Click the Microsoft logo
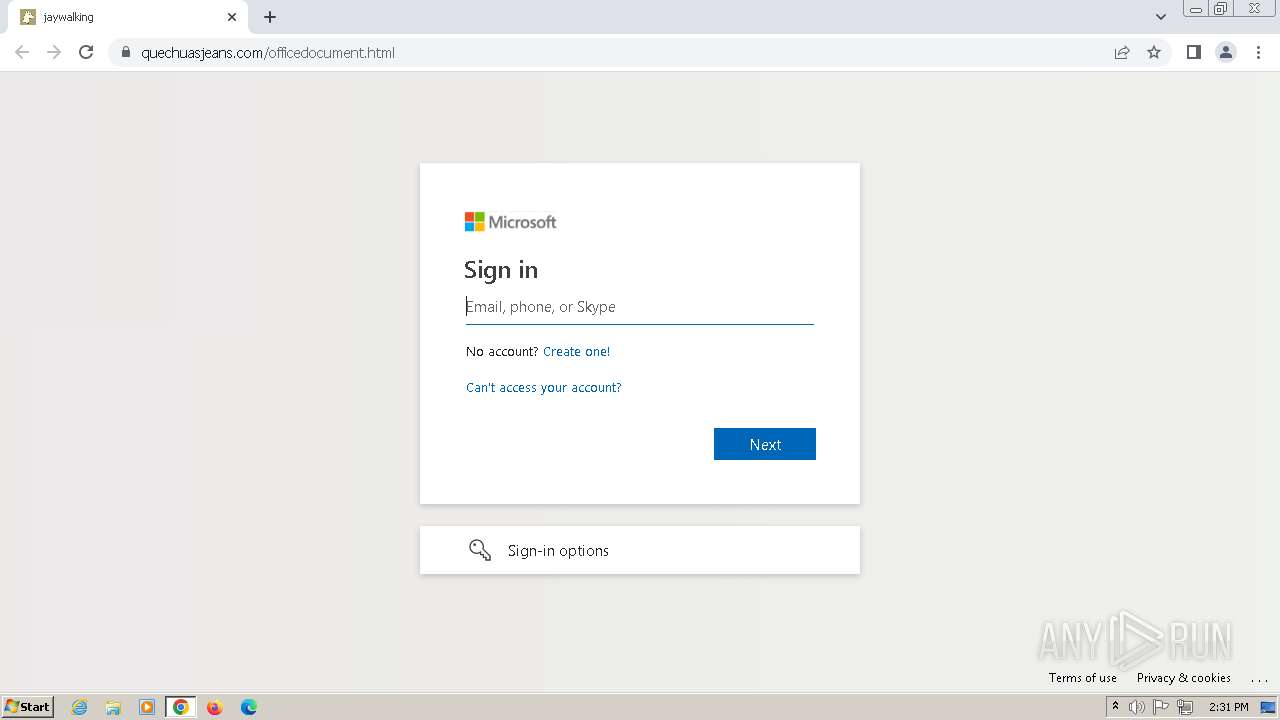 [510, 222]
